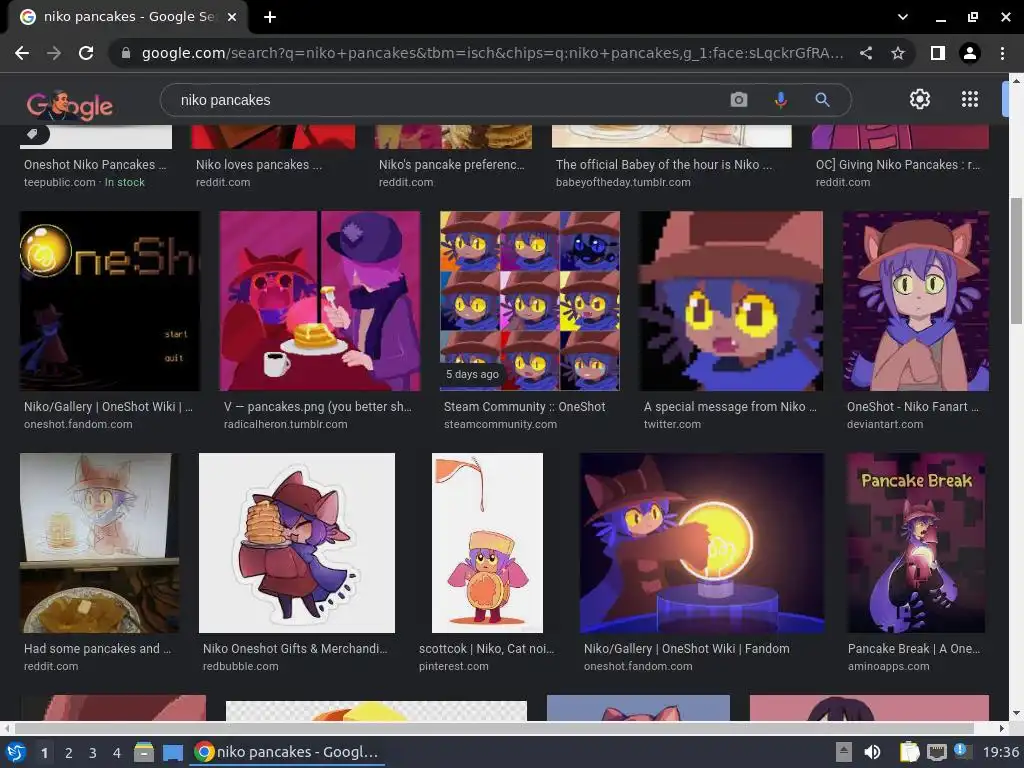The height and width of the screenshot is (768, 1024).
Task: Click Steam Community :: OneShot caption
Action: pos(524,406)
